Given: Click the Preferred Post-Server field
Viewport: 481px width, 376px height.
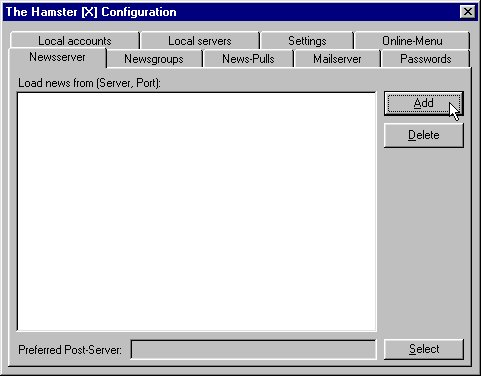Looking at the screenshot, I should (x=254, y=350).
